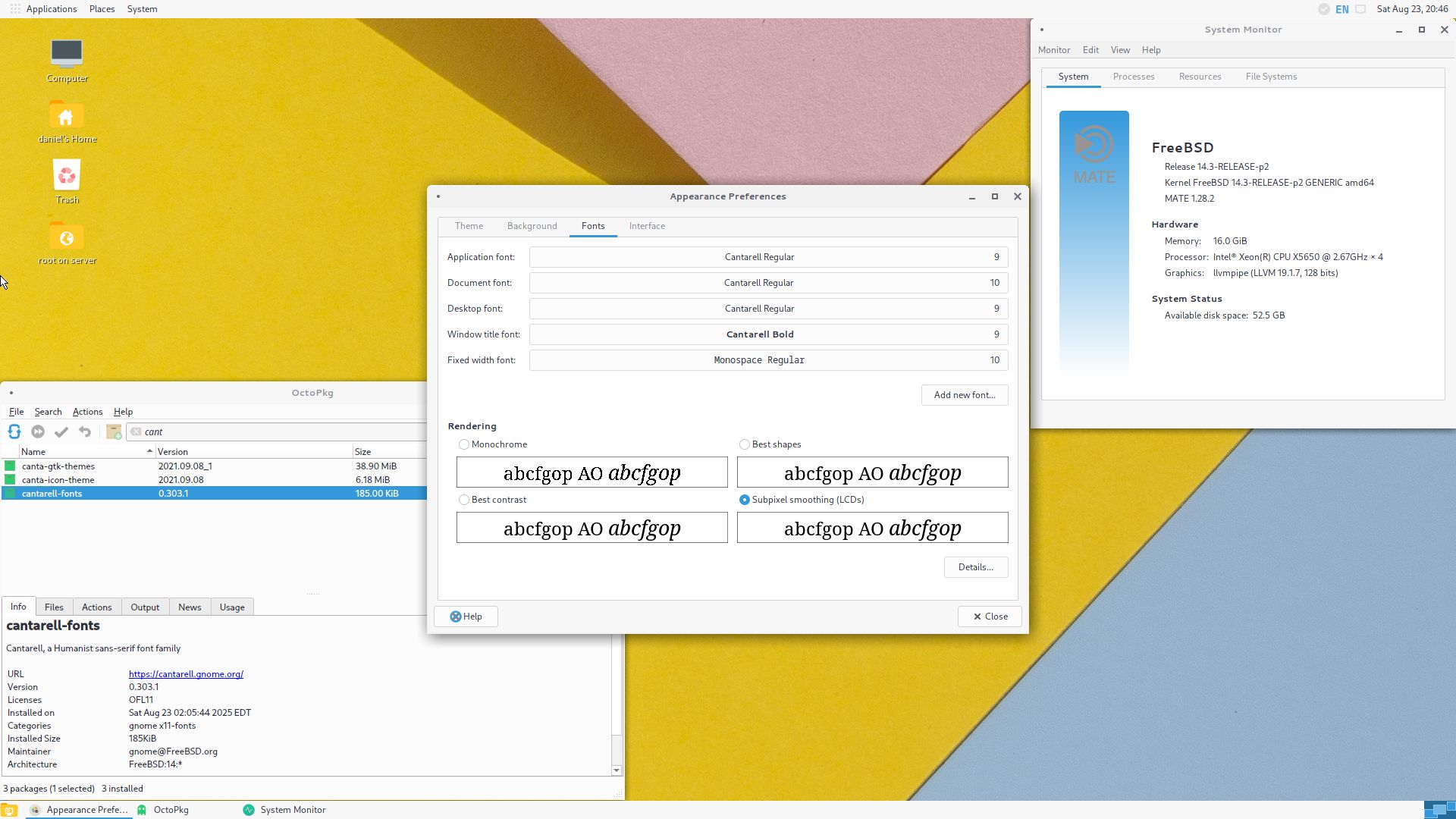Image resolution: width=1456 pixels, height=819 pixels.
Task: Open the Application font chooser
Action: (x=768, y=257)
